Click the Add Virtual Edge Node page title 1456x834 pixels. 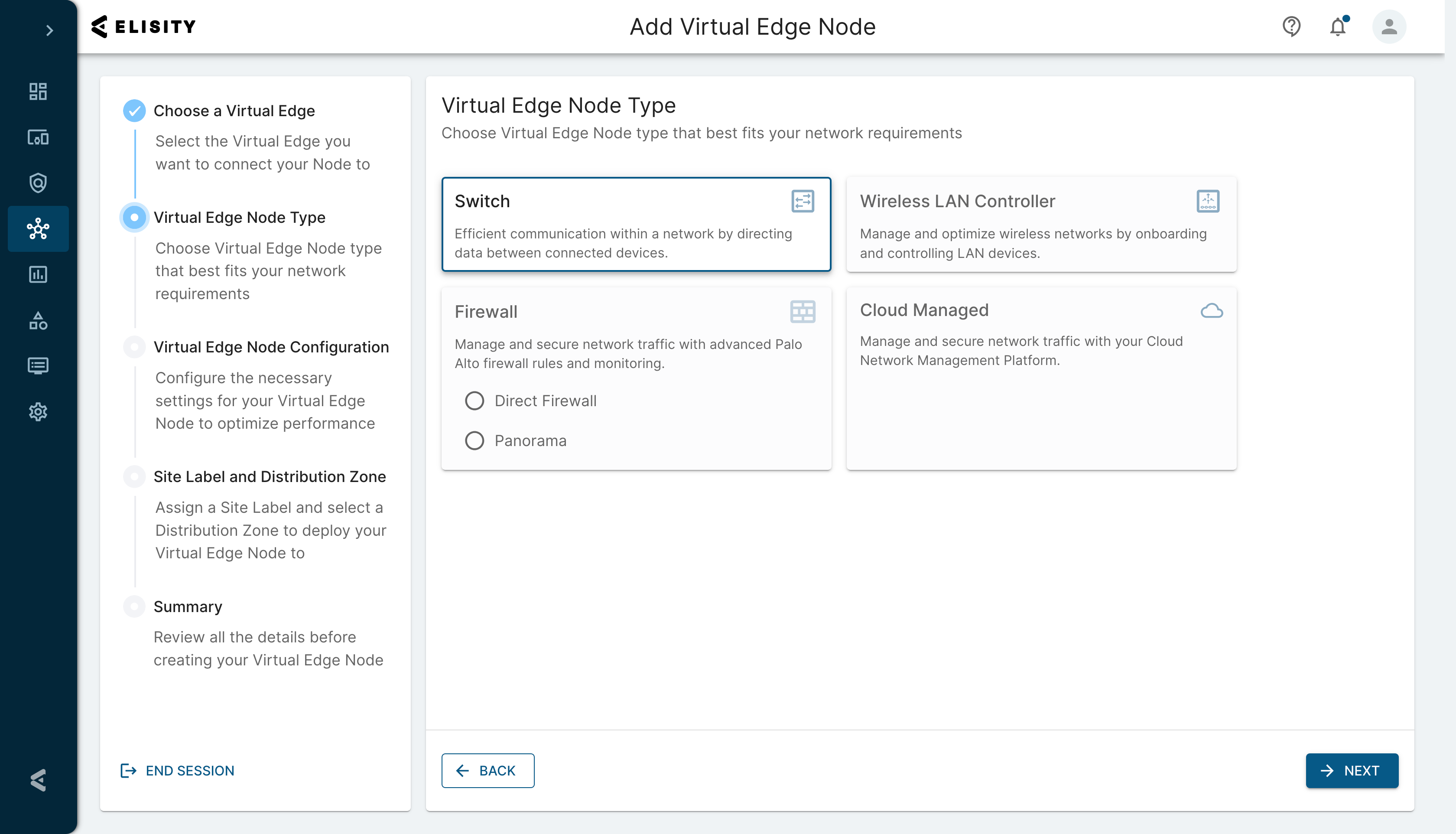coord(753,26)
